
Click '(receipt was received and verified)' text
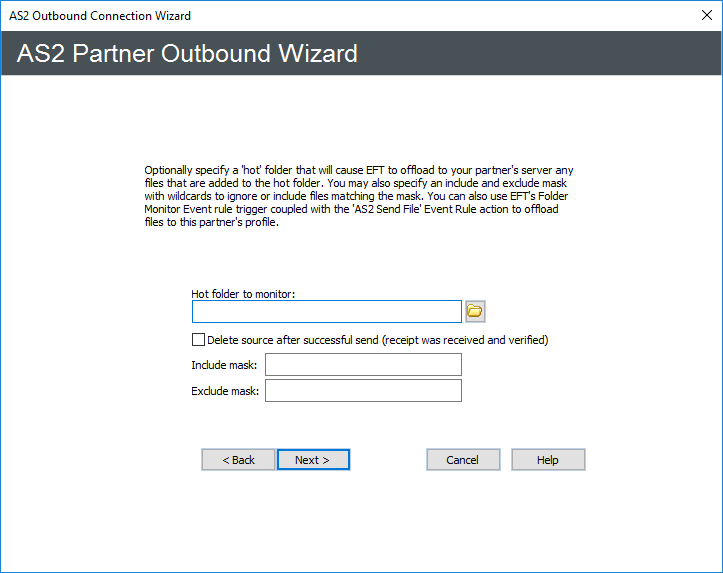coord(464,340)
